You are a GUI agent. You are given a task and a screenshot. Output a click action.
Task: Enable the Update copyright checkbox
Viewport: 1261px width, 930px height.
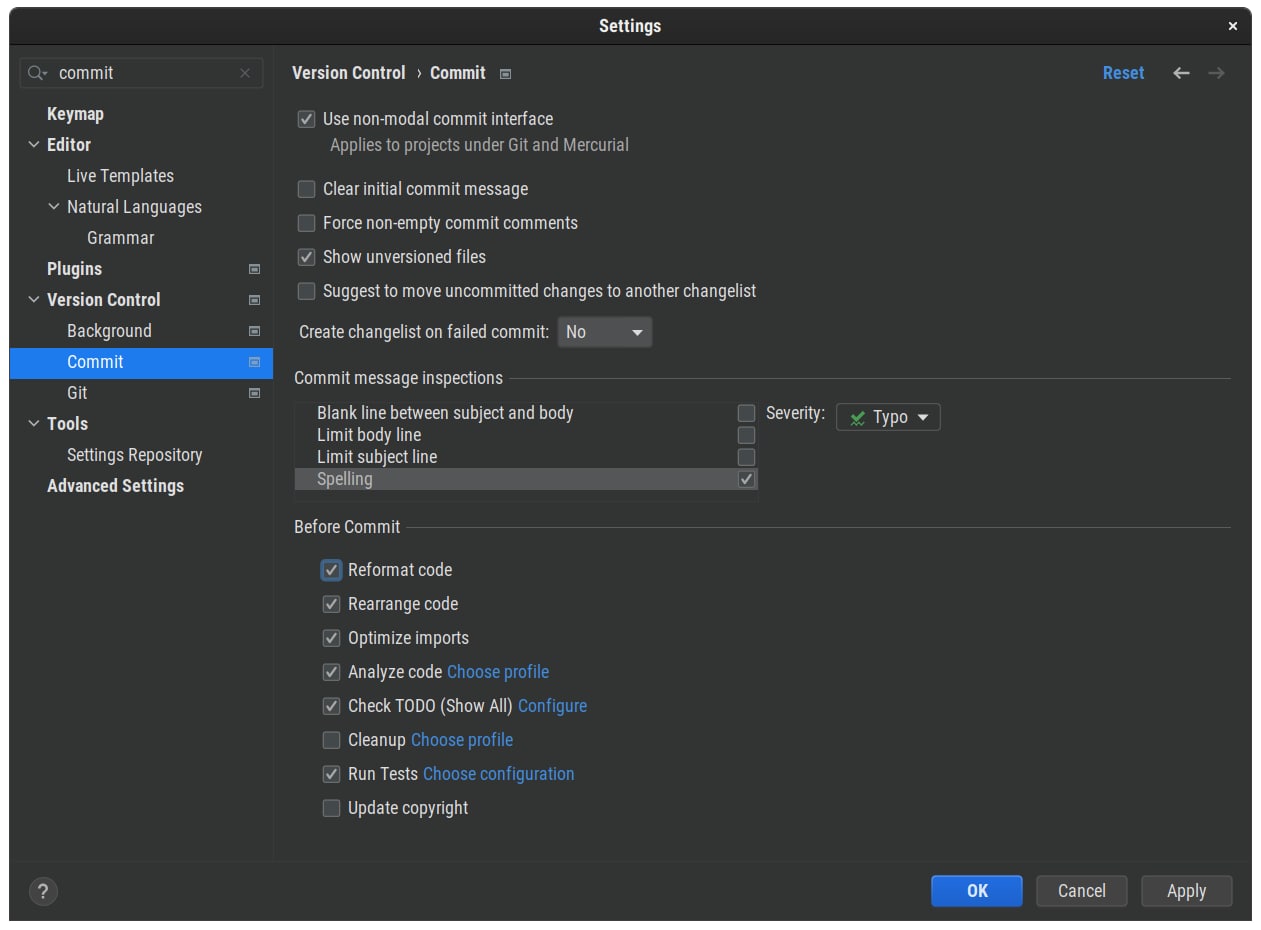tap(331, 808)
